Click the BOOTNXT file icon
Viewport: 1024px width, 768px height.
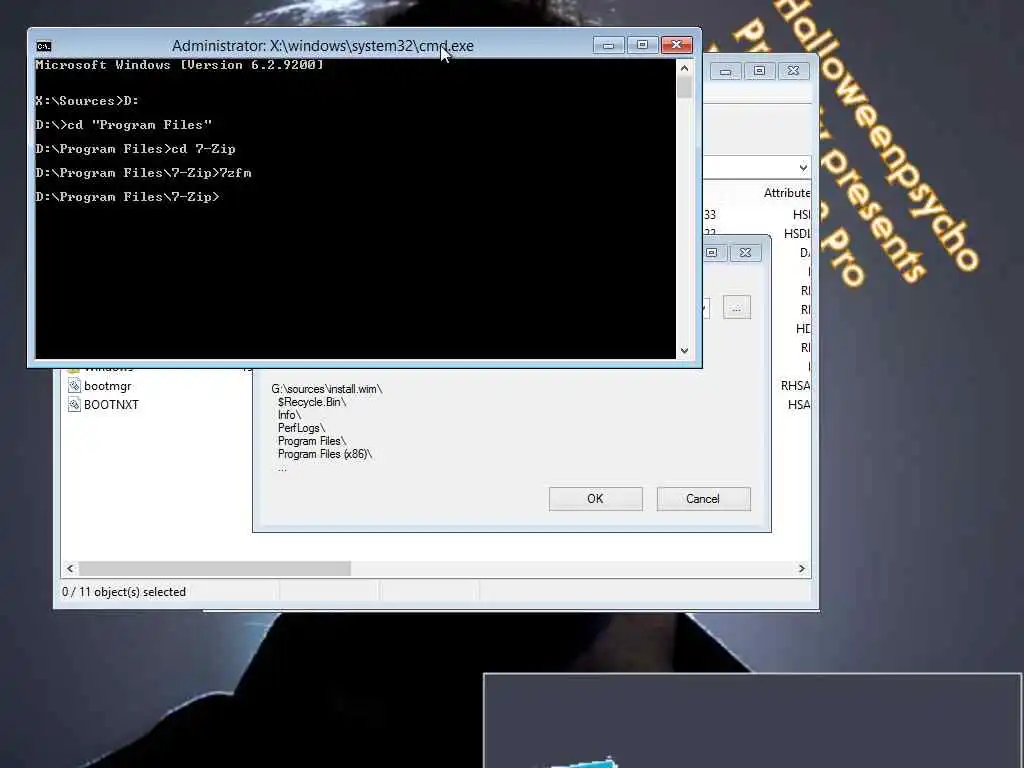pyautogui.click(x=74, y=404)
